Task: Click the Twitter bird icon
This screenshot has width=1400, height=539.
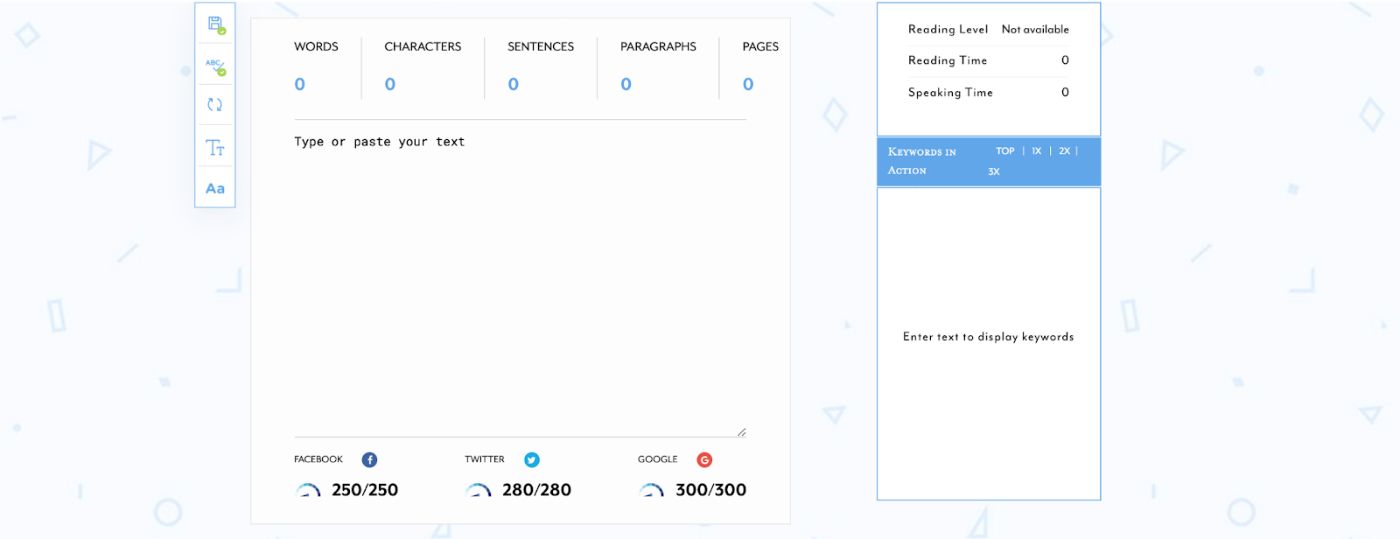Action: click(x=532, y=460)
